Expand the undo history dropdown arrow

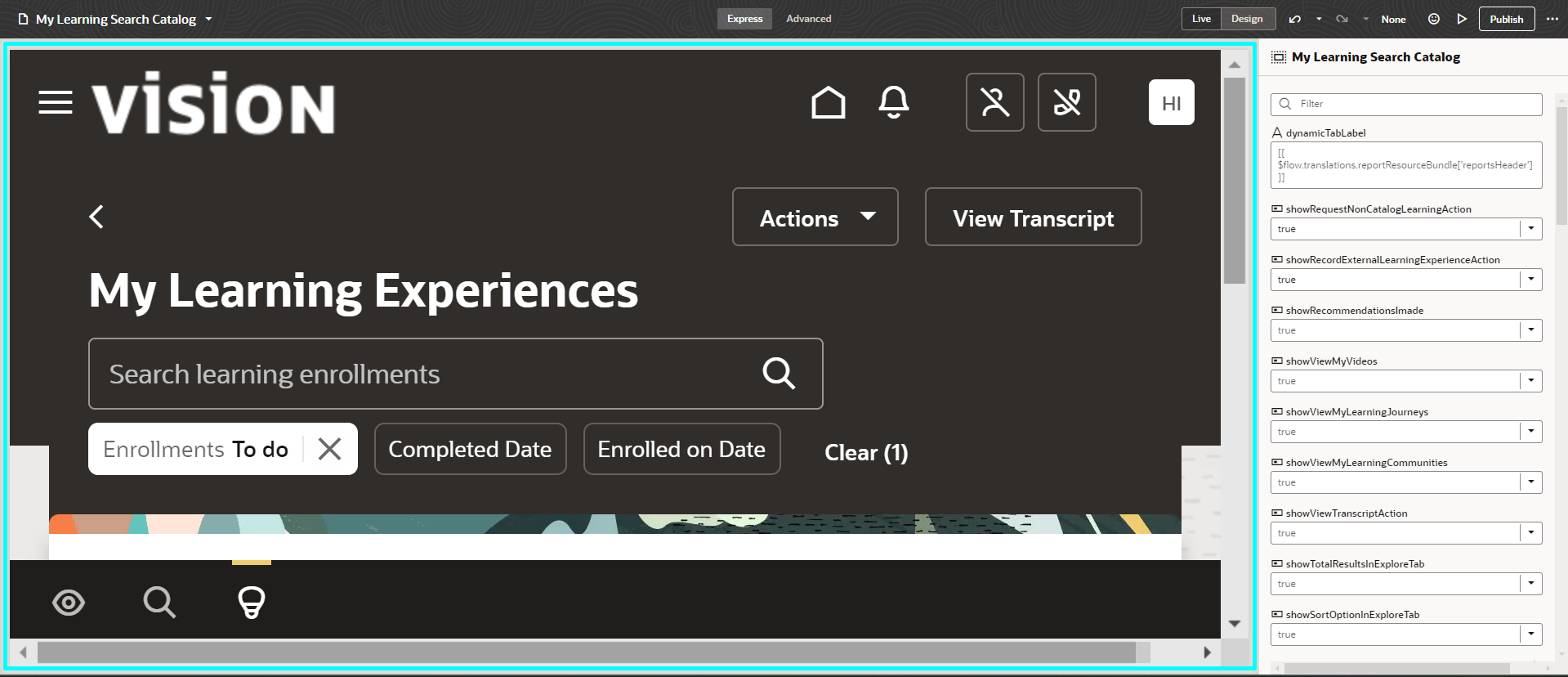pyautogui.click(x=1318, y=19)
